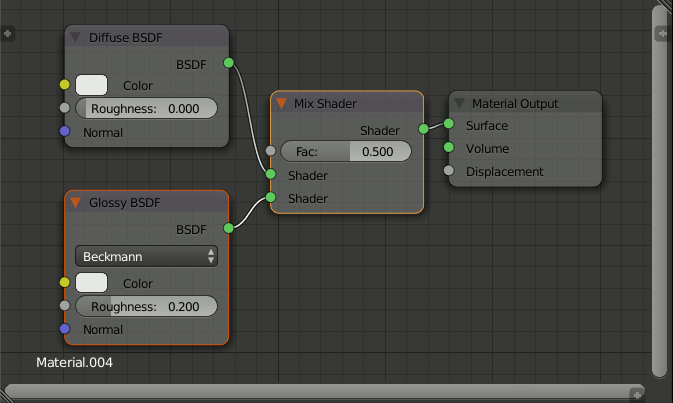Click the Glossy BSDF output socket
The width and height of the screenshot is (673, 403).
coord(228,228)
